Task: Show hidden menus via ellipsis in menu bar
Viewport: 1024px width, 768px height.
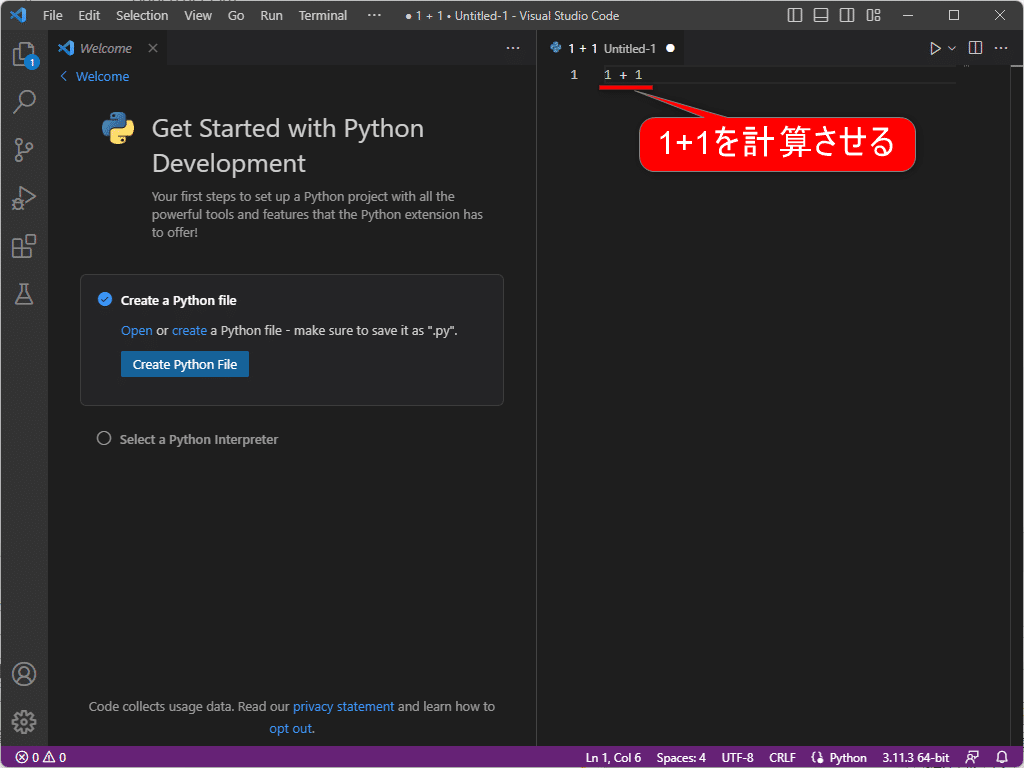Action: pyautogui.click(x=374, y=15)
